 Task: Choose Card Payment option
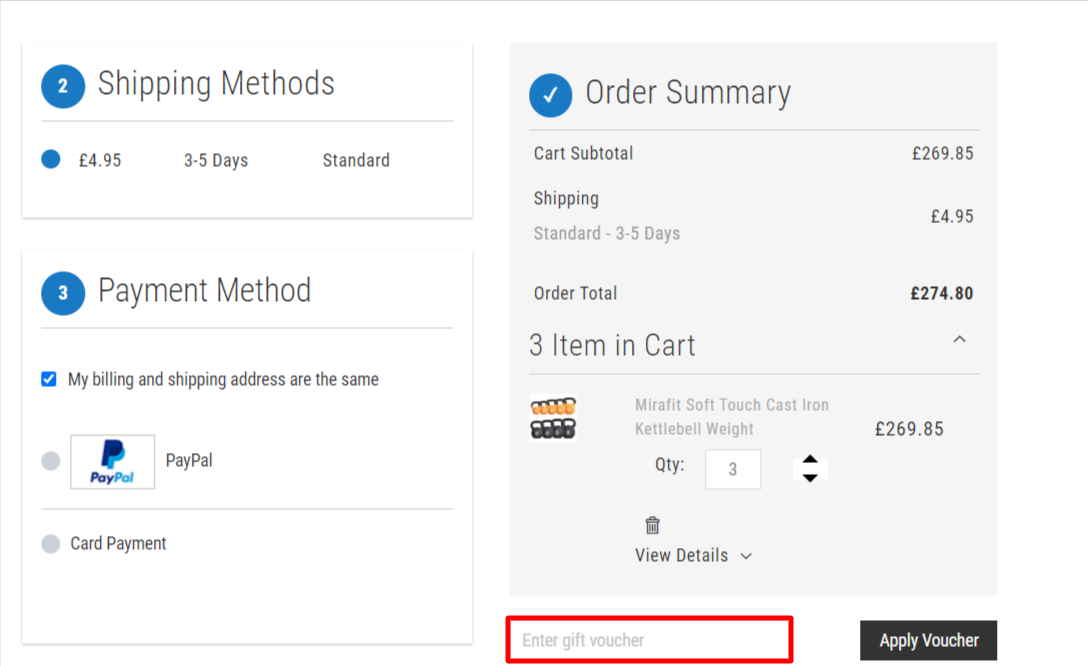(50, 543)
